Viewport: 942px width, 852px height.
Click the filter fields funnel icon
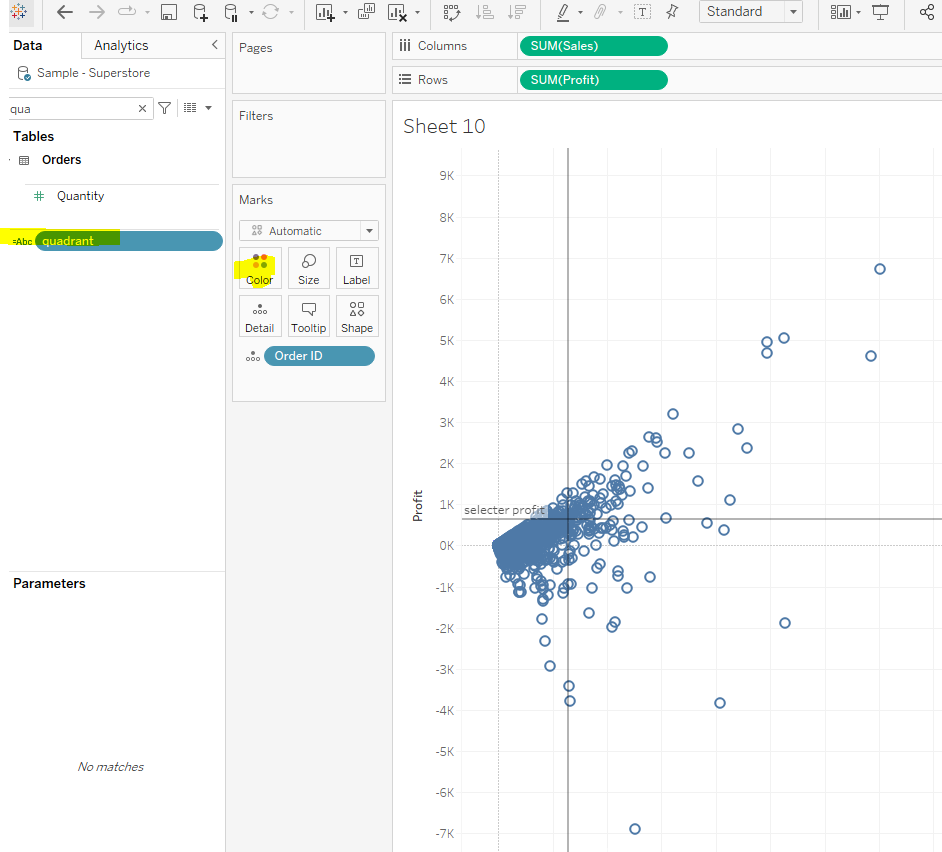(x=165, y=108)
